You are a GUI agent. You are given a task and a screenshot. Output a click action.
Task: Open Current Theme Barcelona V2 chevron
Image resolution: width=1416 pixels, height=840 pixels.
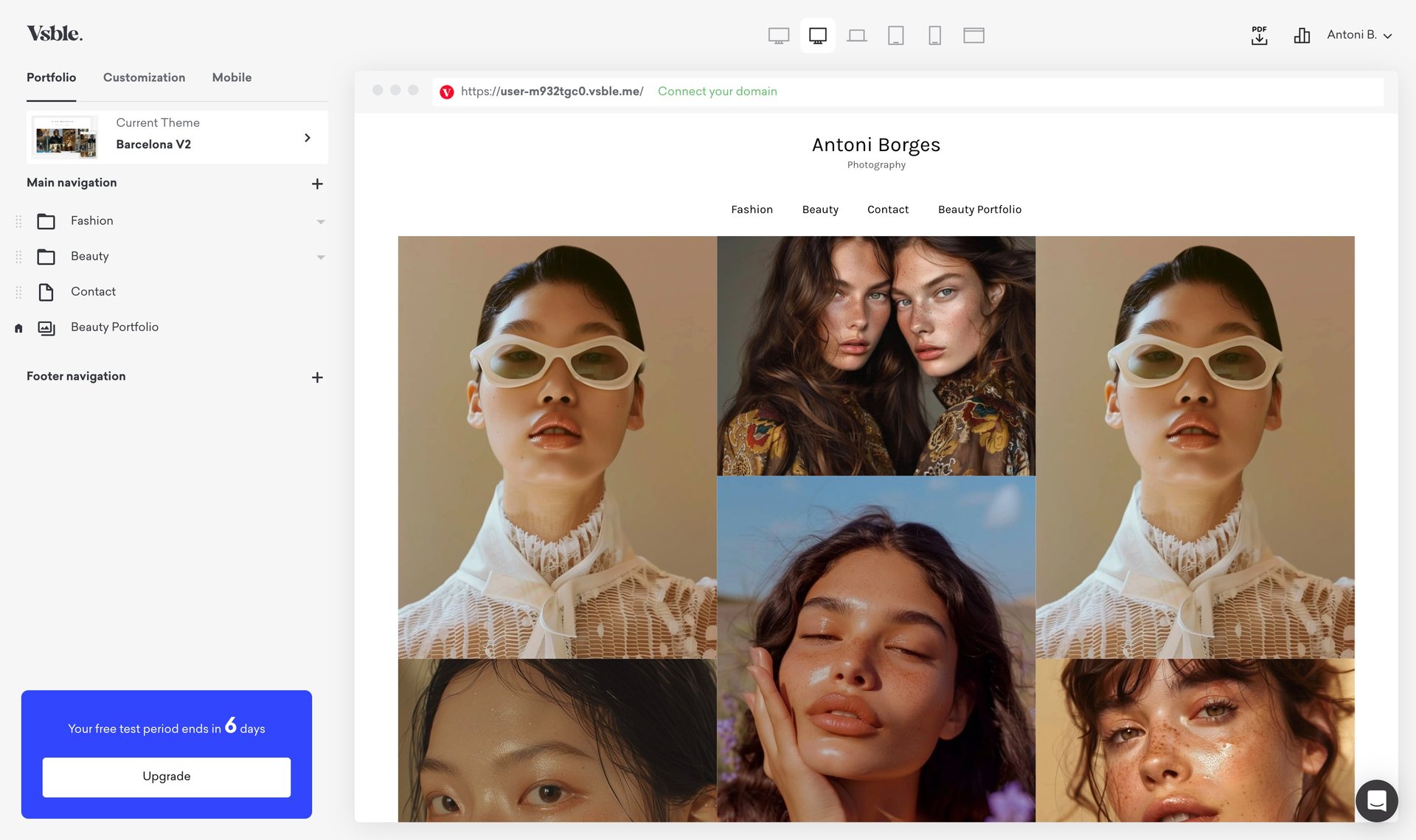click(x=308, y=138)
